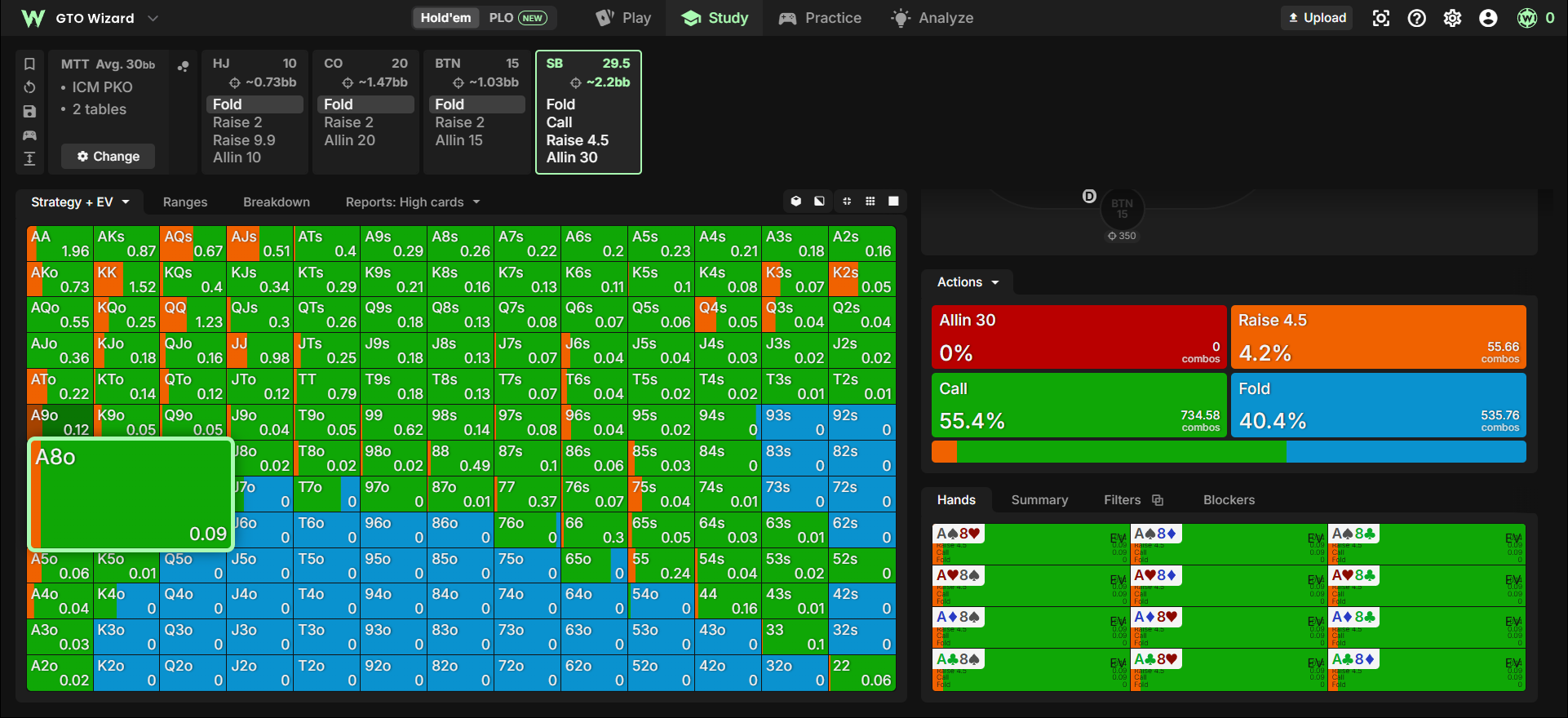The image size is (1568, 718).
Task: Open settings via the gear icon in the header
Action: coord(1453,18)
